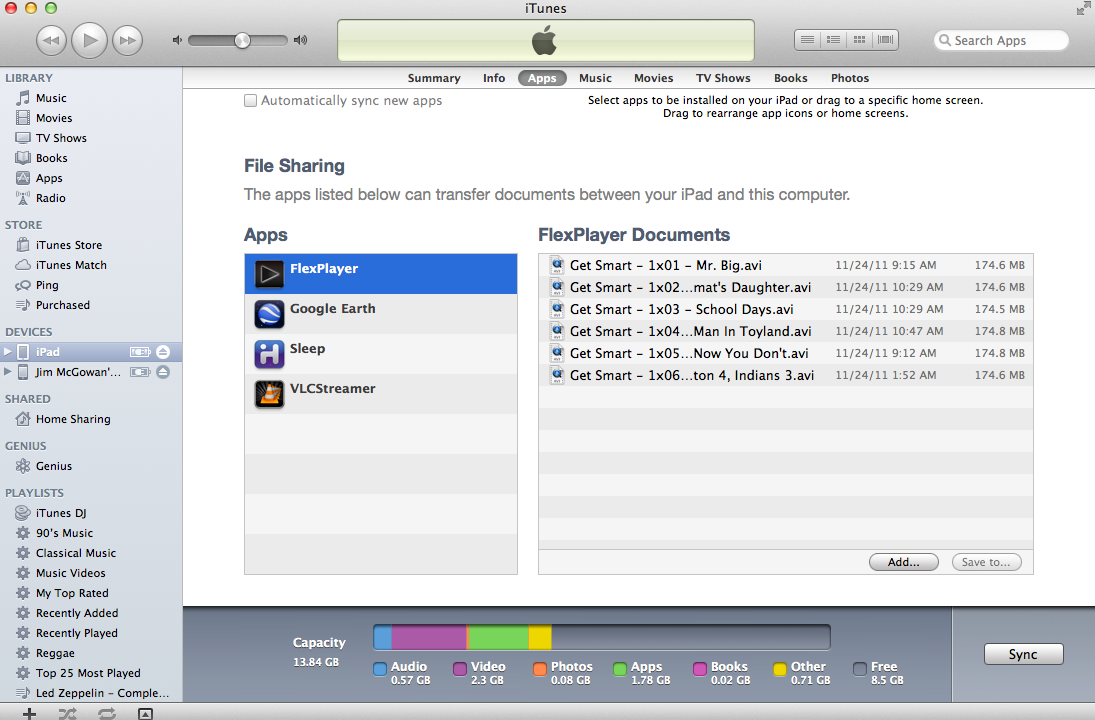The width and height of the screenshot is (1095, 720).
Task: Select the Led Zeppelin playlist
Action: (91, 693)
